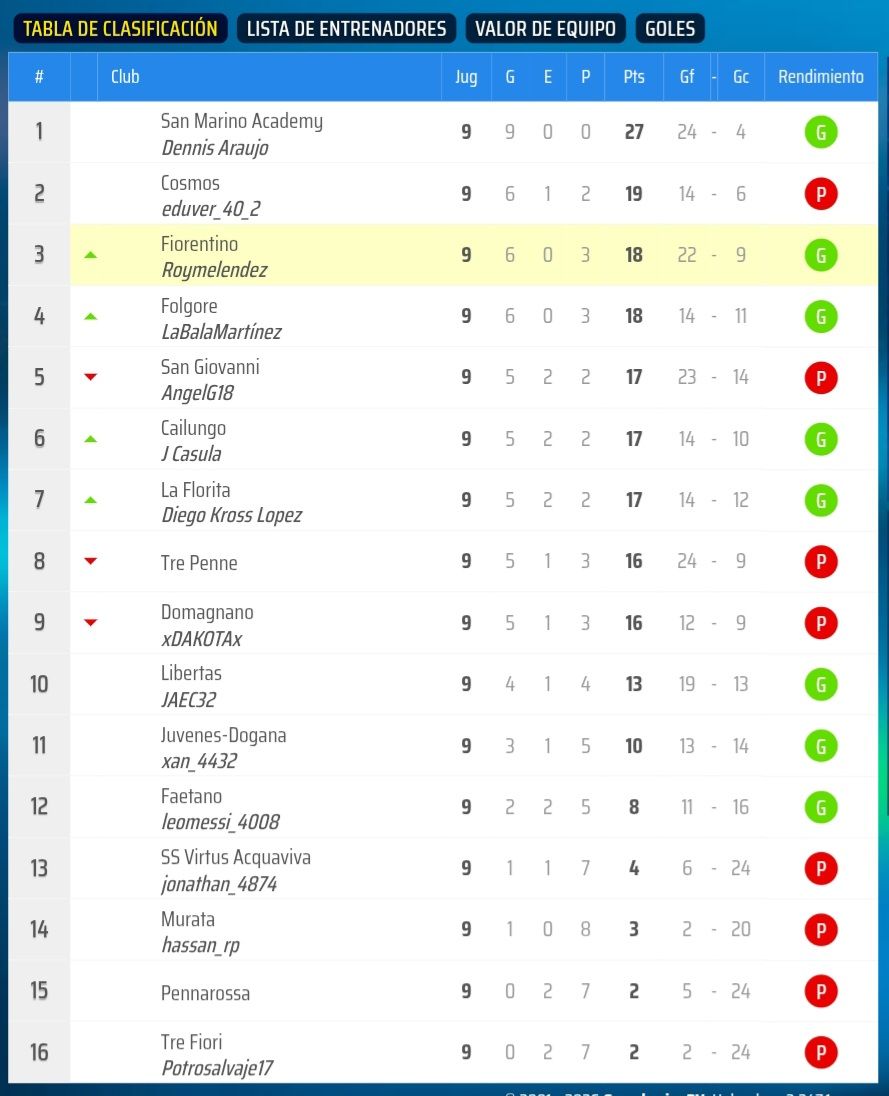Switch to the Valor de Equipo tab
The image size is (889, 1096).
click(x=545, y=29)
